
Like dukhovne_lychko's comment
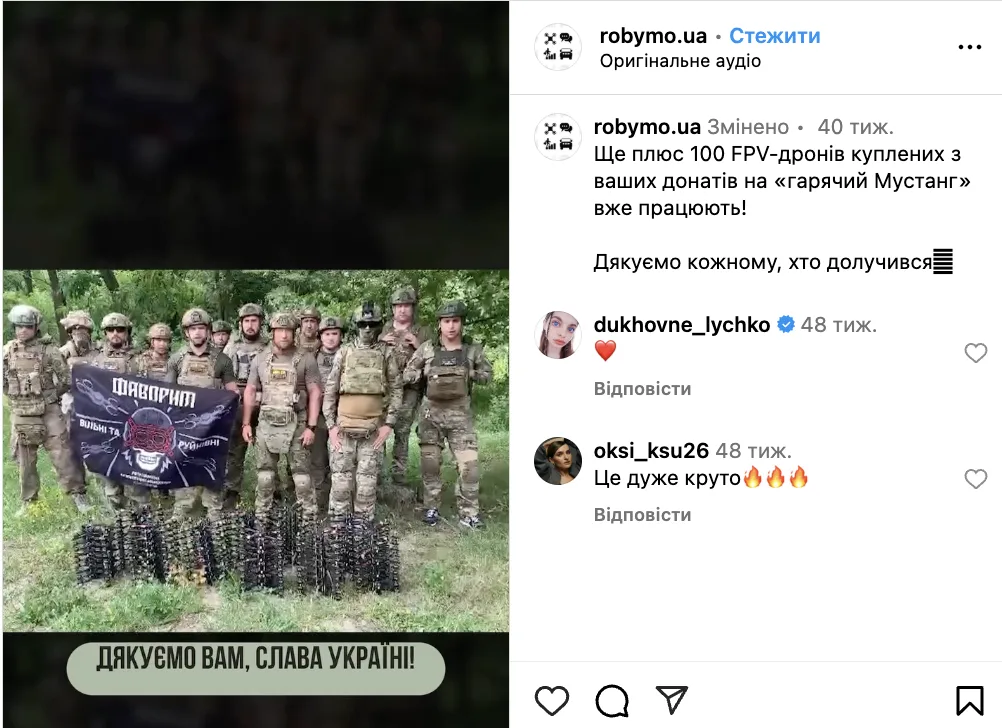(x=976, y=352)
